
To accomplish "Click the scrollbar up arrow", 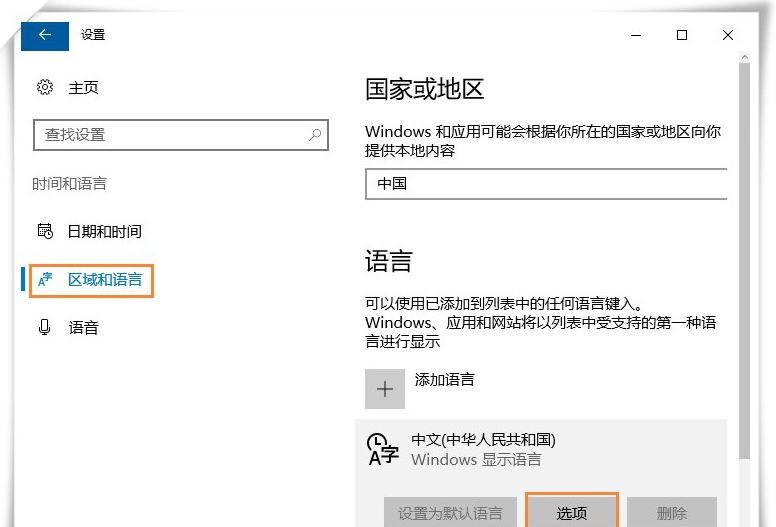I will pyautogui.click(x=744, y=57).
